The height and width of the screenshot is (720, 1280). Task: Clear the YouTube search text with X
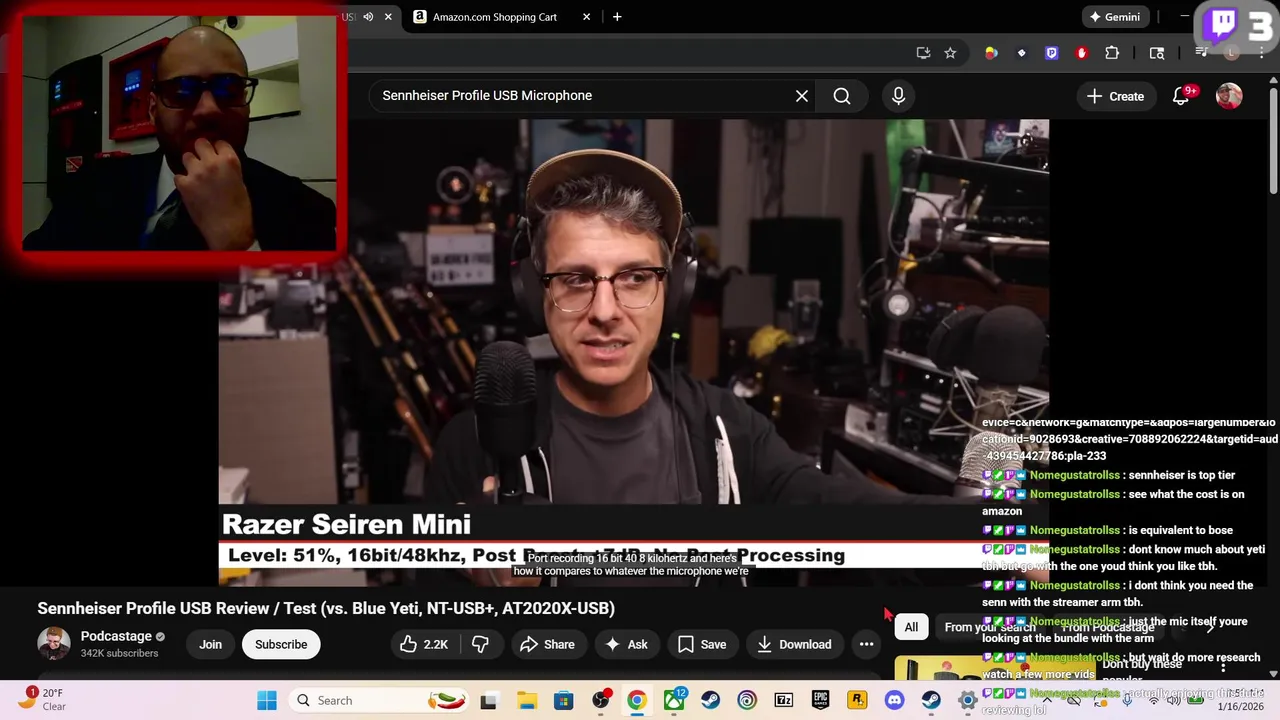802,96
